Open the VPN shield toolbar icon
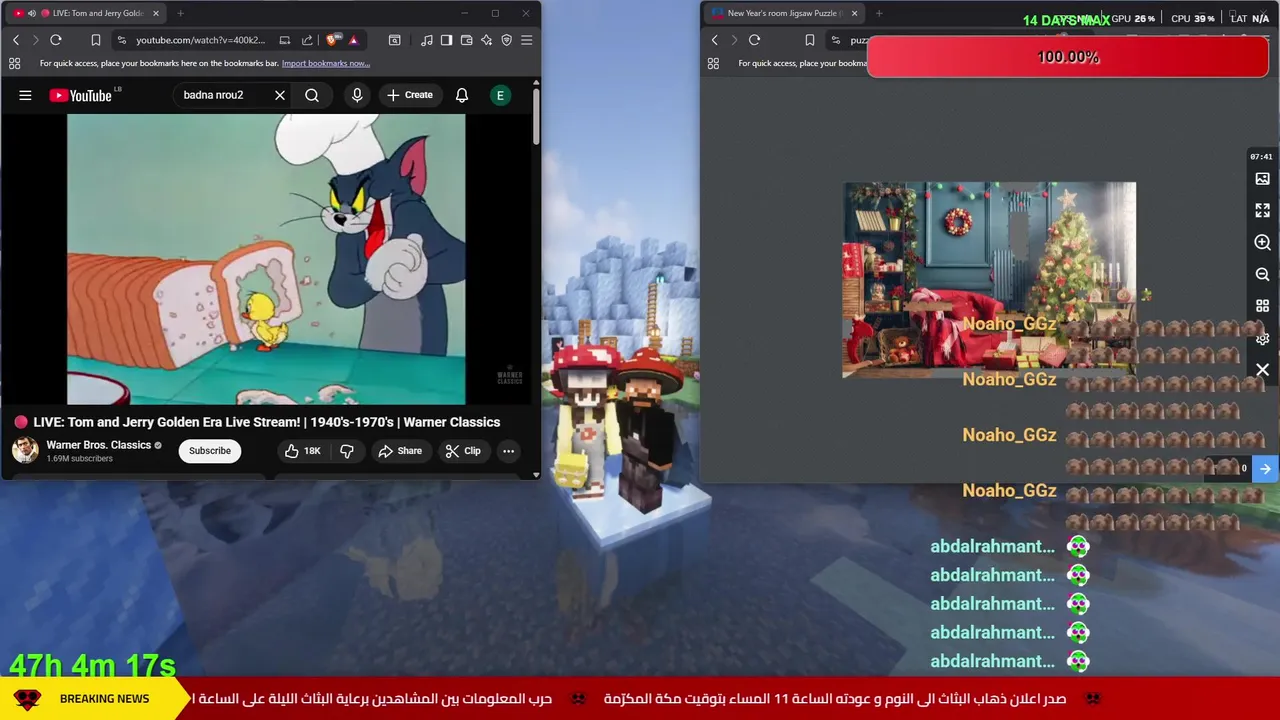This screenshot has width=1280, height=720. click(506, 40)
